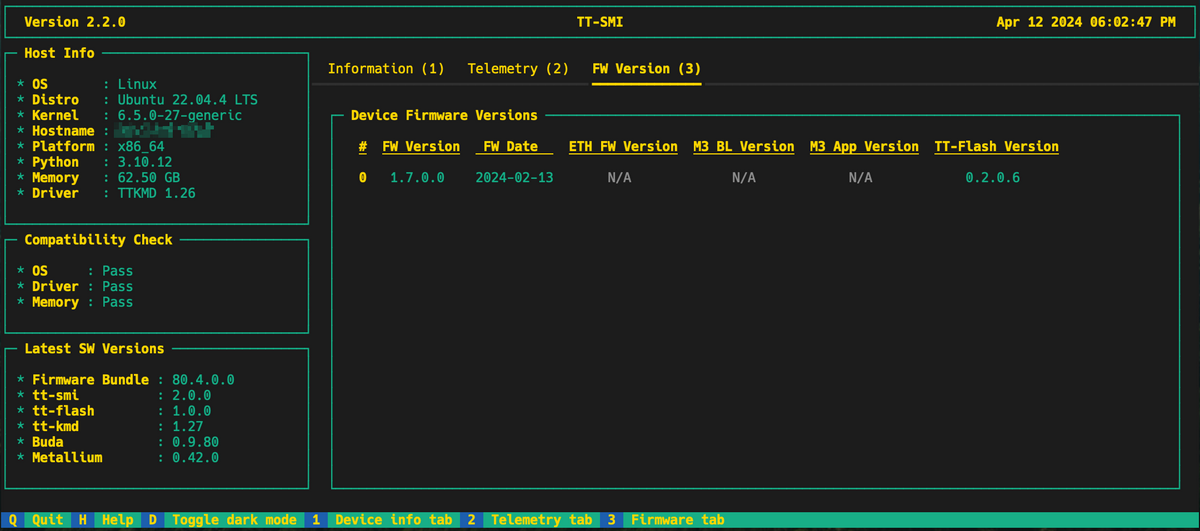Screen dimensions: 1200x531
Task: Click N/A under ETH FW Version
Action: [x=619, y=178]
